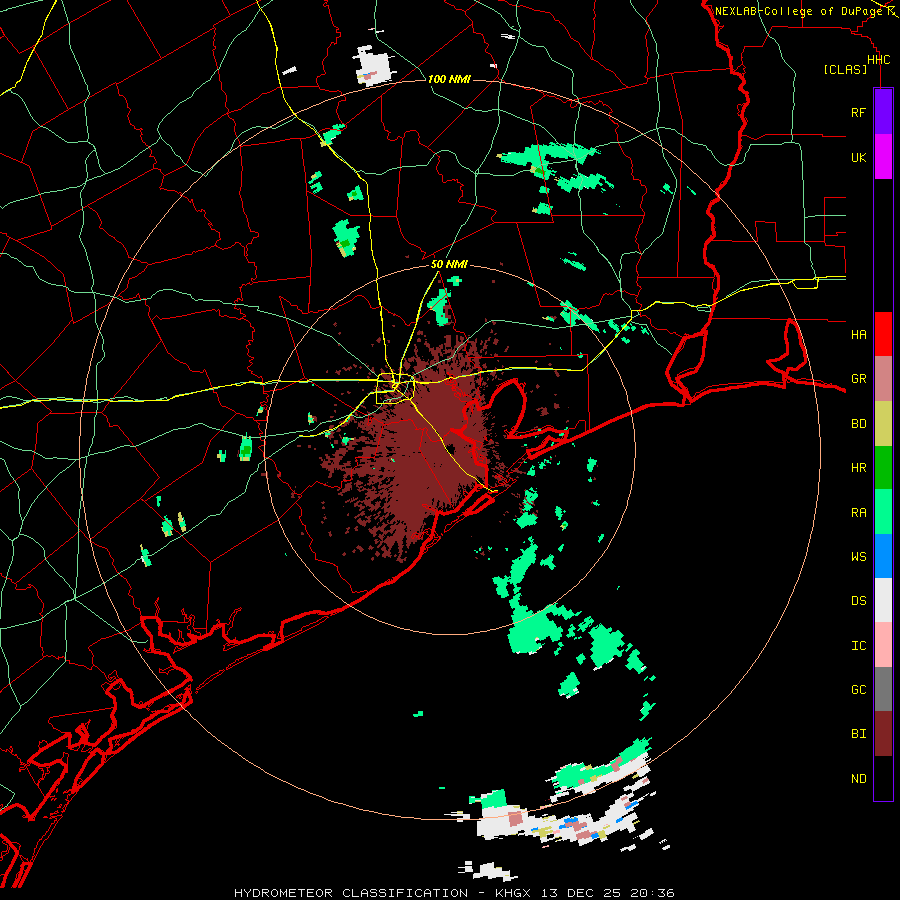Screen dimensions: 900x900
Task: Click the BI legend label text
Action: pyautogui.click(x=858, y=734)
